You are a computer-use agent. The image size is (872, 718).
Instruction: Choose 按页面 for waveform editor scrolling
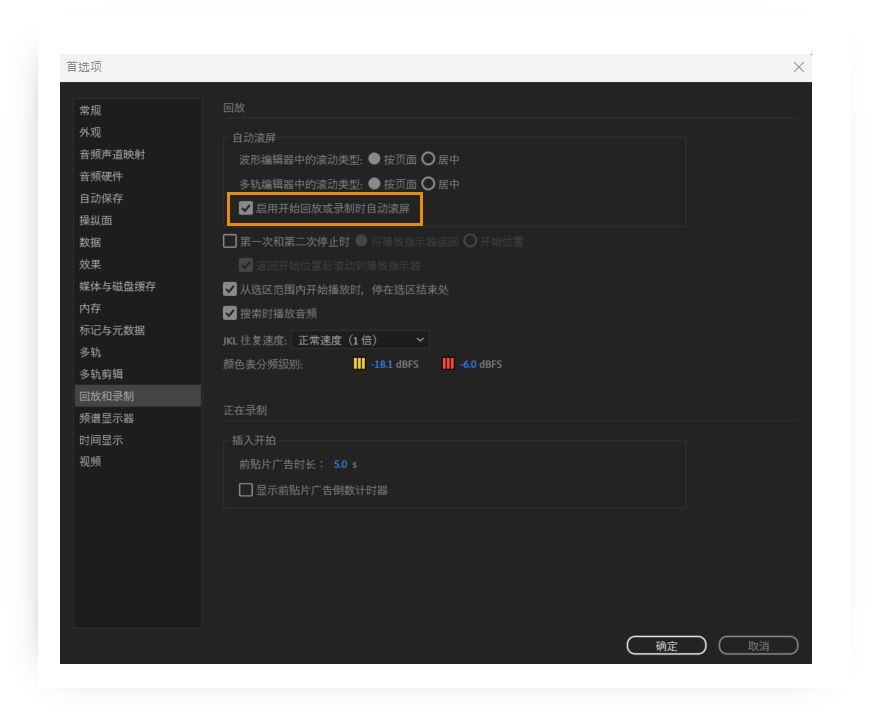374,159
